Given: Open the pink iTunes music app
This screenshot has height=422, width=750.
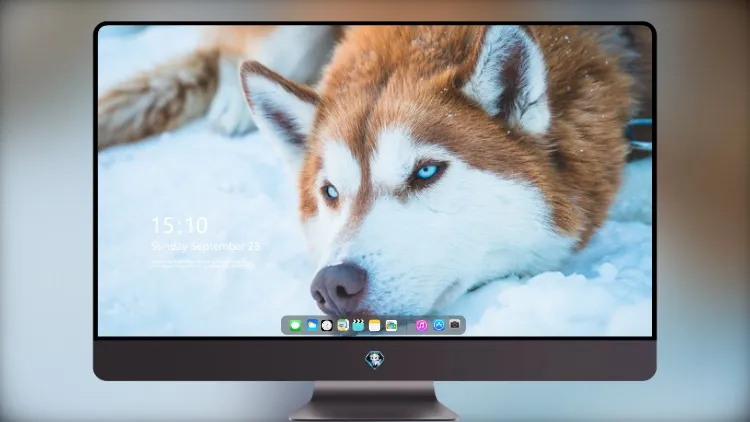Looking at the screenshot, I should (421, 325).
